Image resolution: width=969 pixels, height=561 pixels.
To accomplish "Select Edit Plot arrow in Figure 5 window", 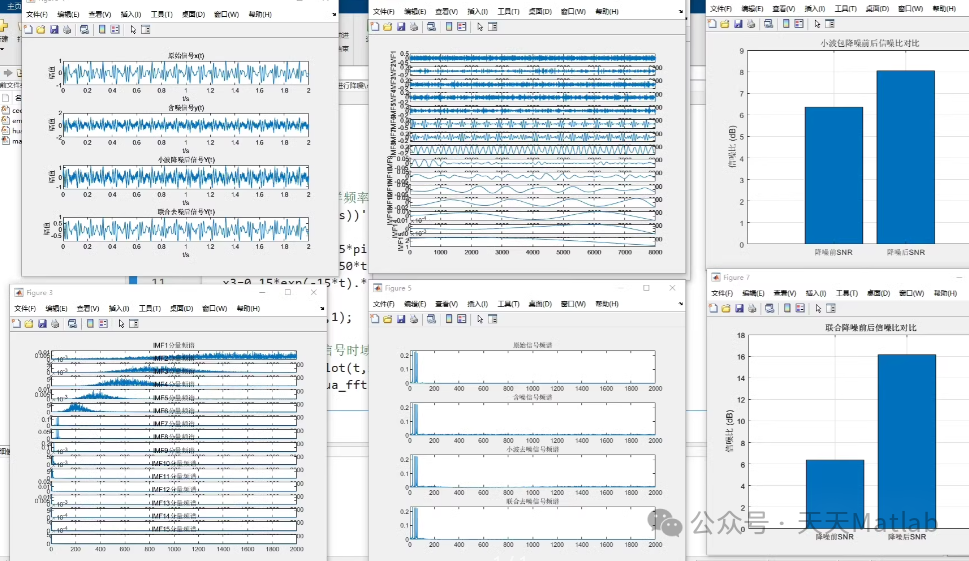I will [x=480, y=319].
